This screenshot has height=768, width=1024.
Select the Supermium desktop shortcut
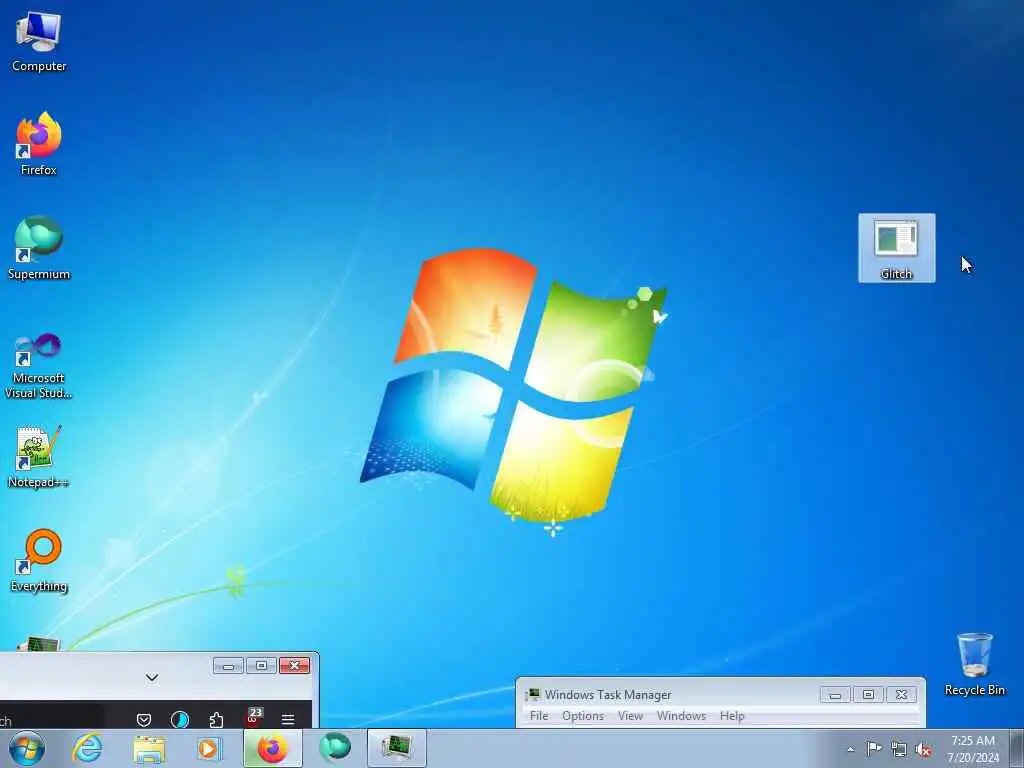coord(39,248)
